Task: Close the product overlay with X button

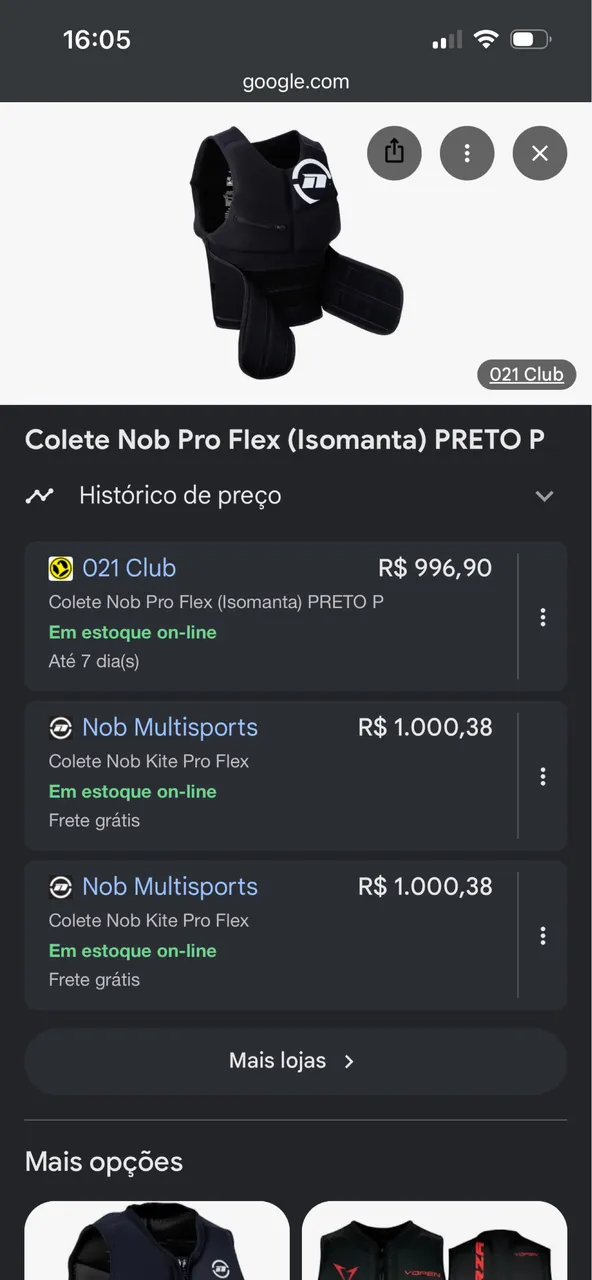Action: pyautogui.click(x=540, y=153)
